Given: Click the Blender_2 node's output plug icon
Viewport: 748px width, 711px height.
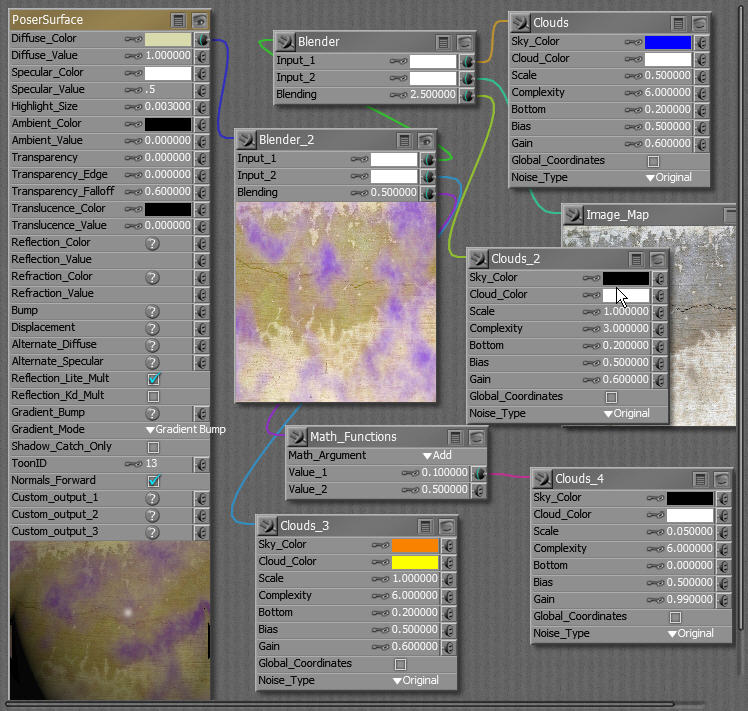Looking at the screenshot, I should click(247, 140).
